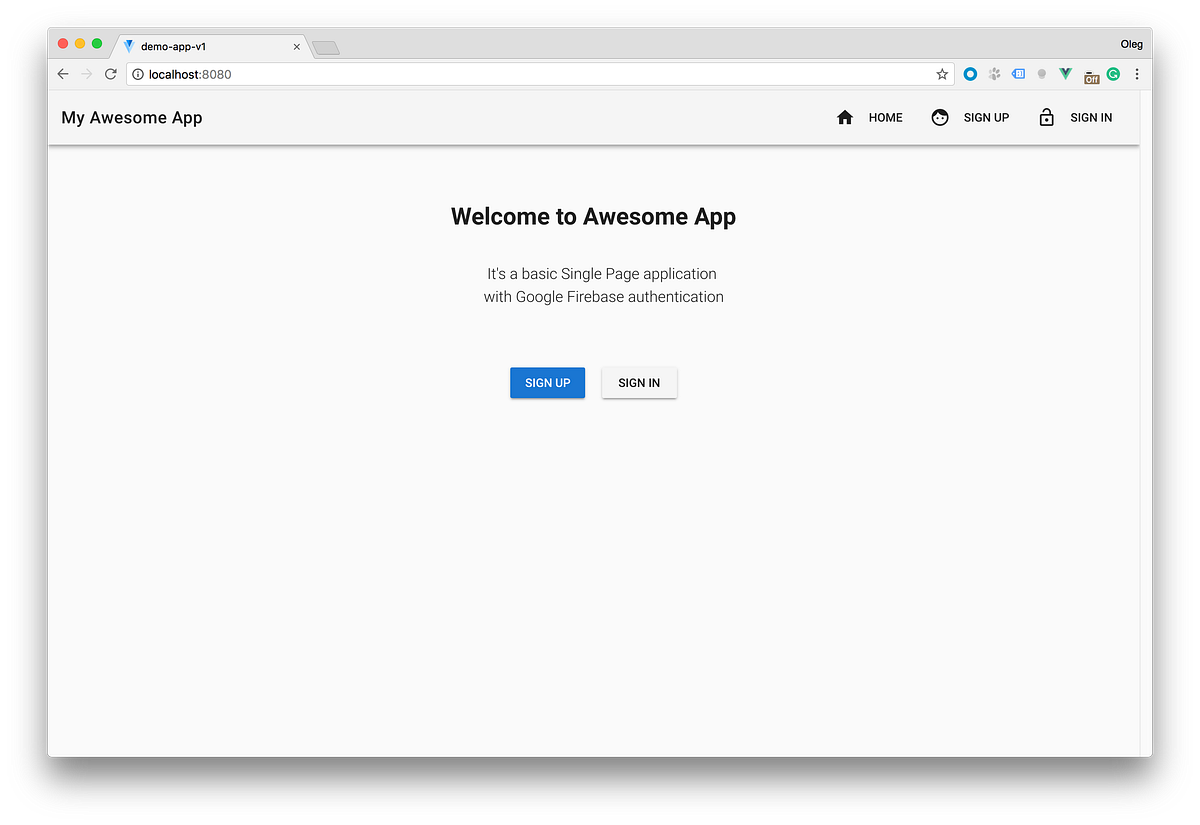Open the Vue.js devtools extension
Viewport: 1200px width, 825px height.
[x=1065, y=73]
